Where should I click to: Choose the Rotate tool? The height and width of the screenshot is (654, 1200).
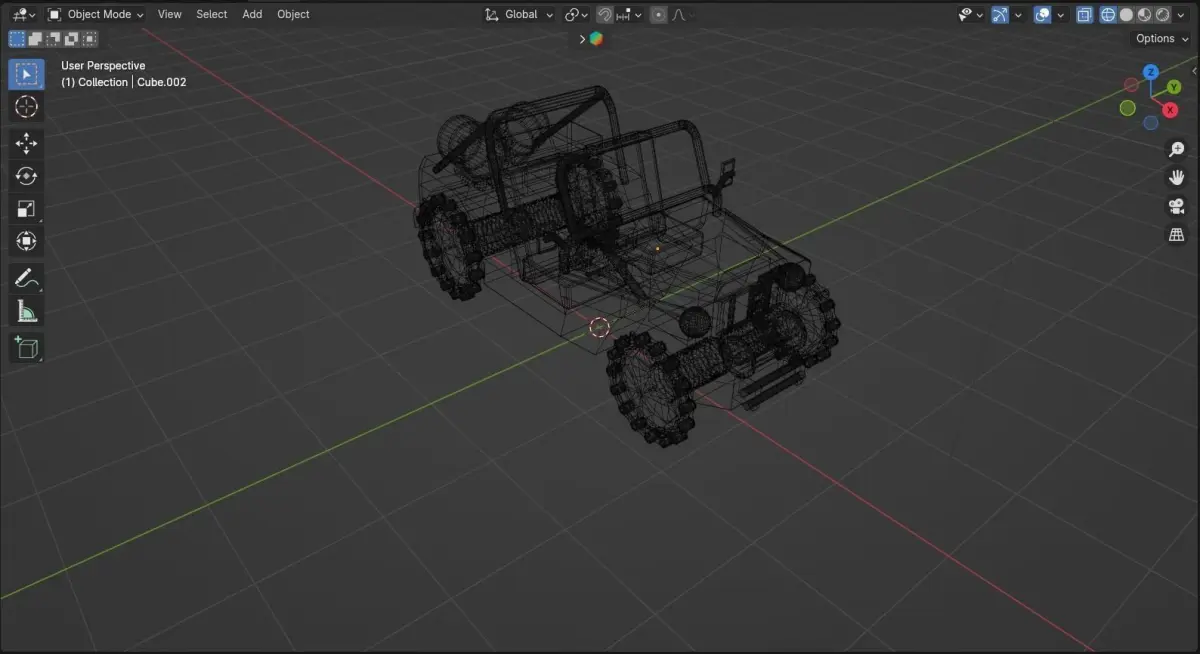(x=26, y=176)
